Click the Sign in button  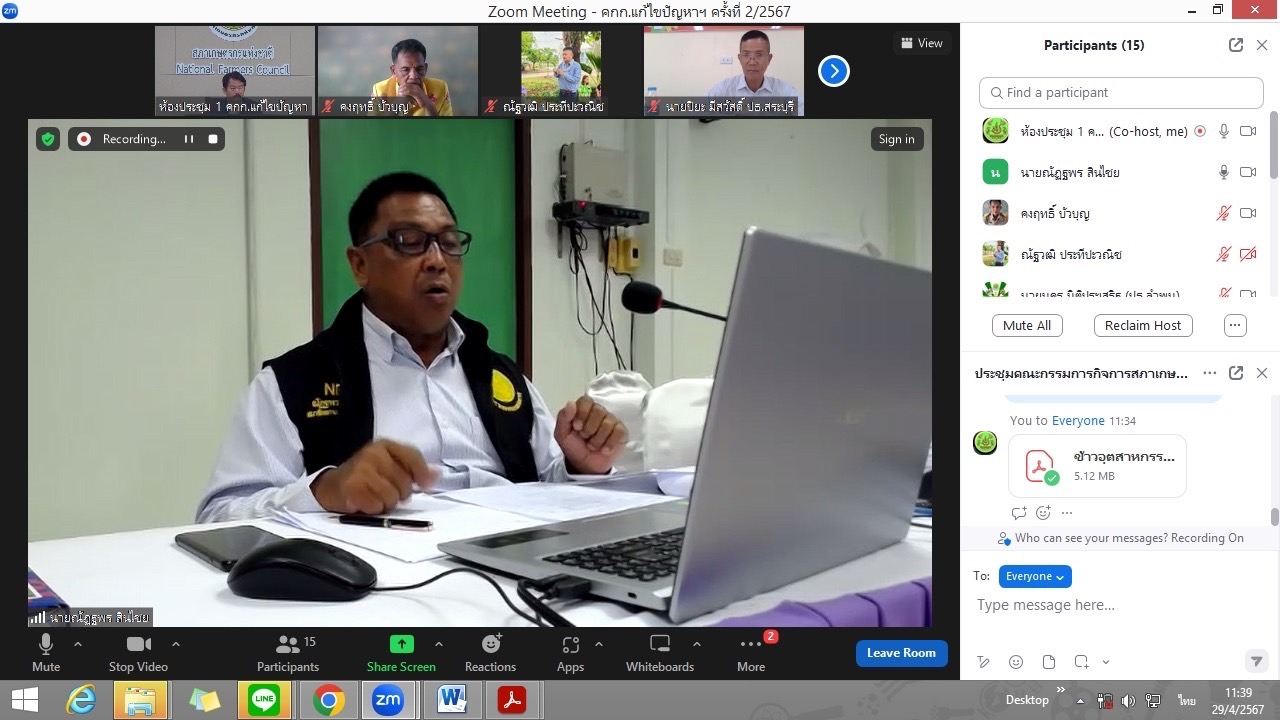(896, 139)
